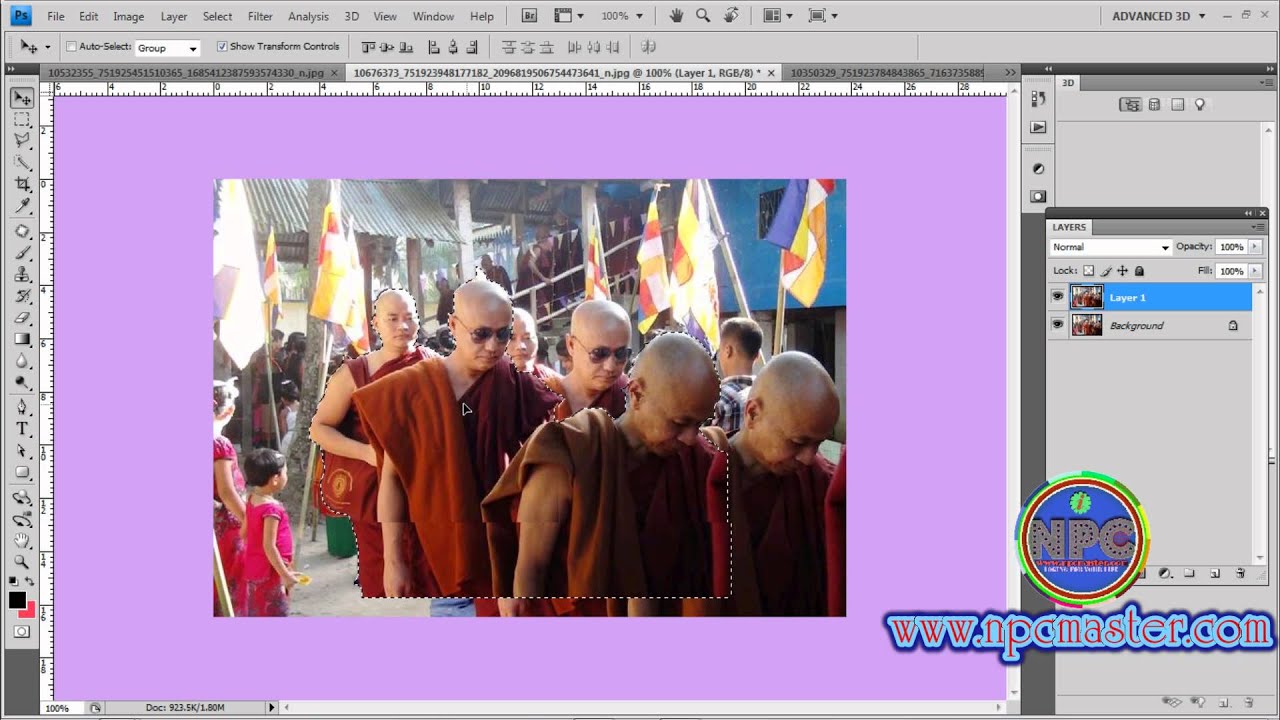Open the Adjustments panel icon
Viewport: 1280px width, 720px height.
click(x=1038, y=169)
